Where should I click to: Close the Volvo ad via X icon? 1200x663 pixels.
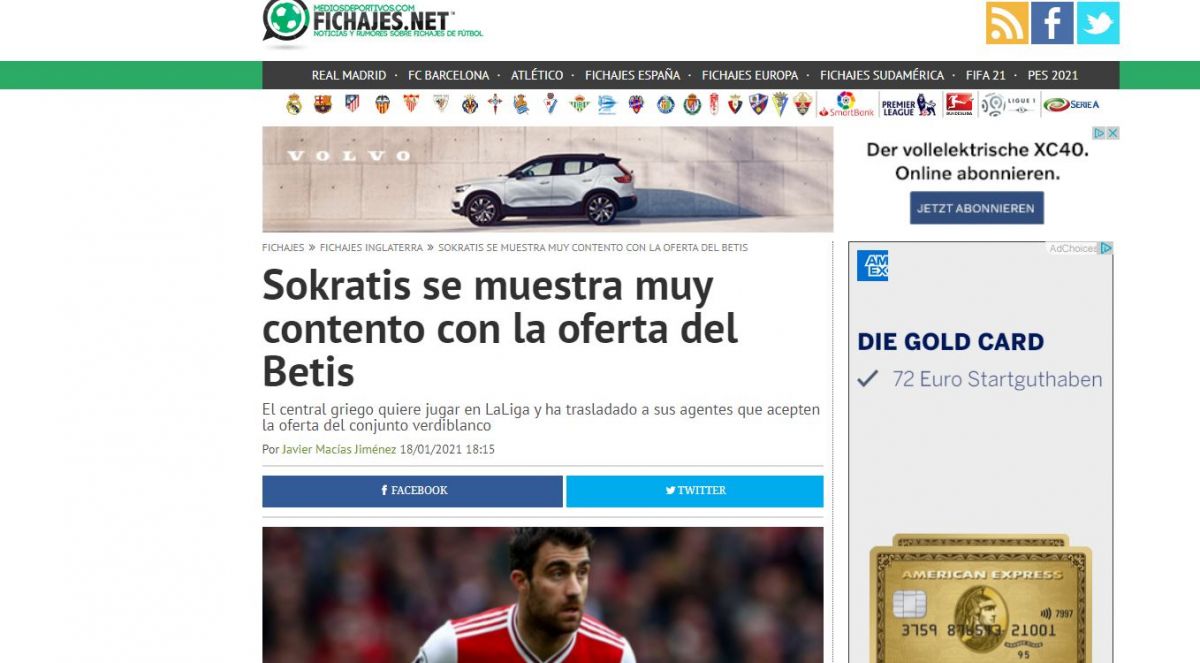pyautogui.click(x=1112, y=133)
